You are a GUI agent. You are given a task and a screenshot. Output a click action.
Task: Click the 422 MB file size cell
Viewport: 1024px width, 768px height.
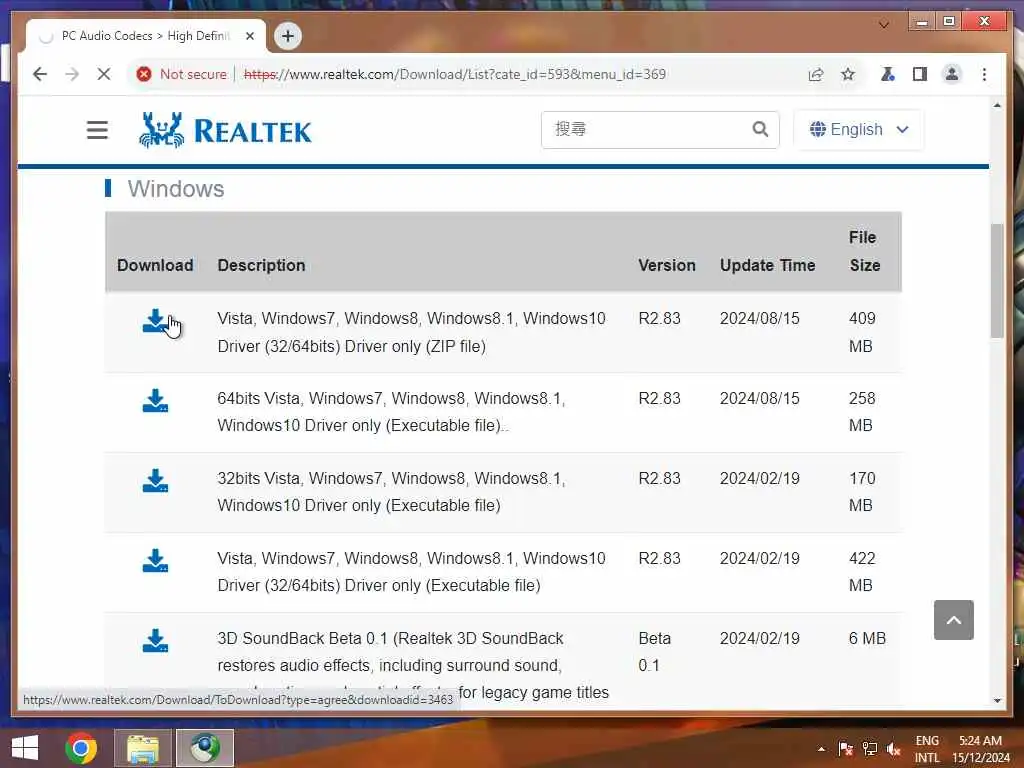(x=862, y=571)
